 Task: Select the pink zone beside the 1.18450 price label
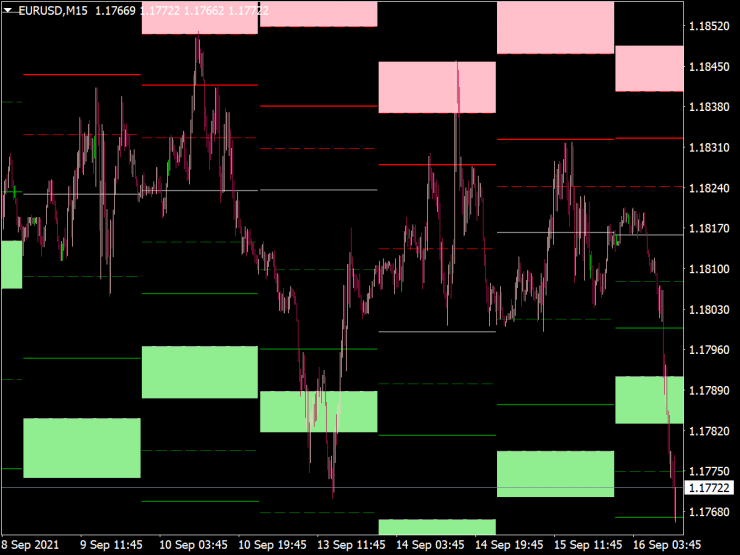(649, 68)
